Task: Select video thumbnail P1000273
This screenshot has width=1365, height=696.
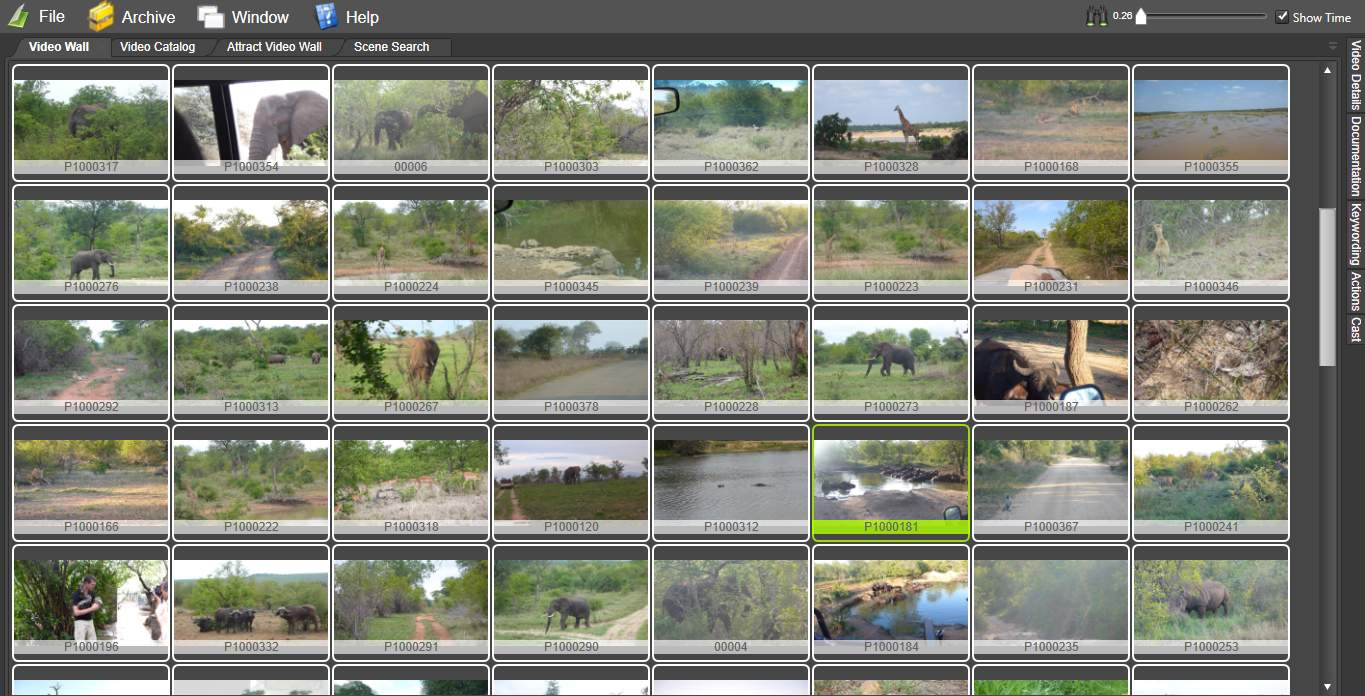Action: 891,363
